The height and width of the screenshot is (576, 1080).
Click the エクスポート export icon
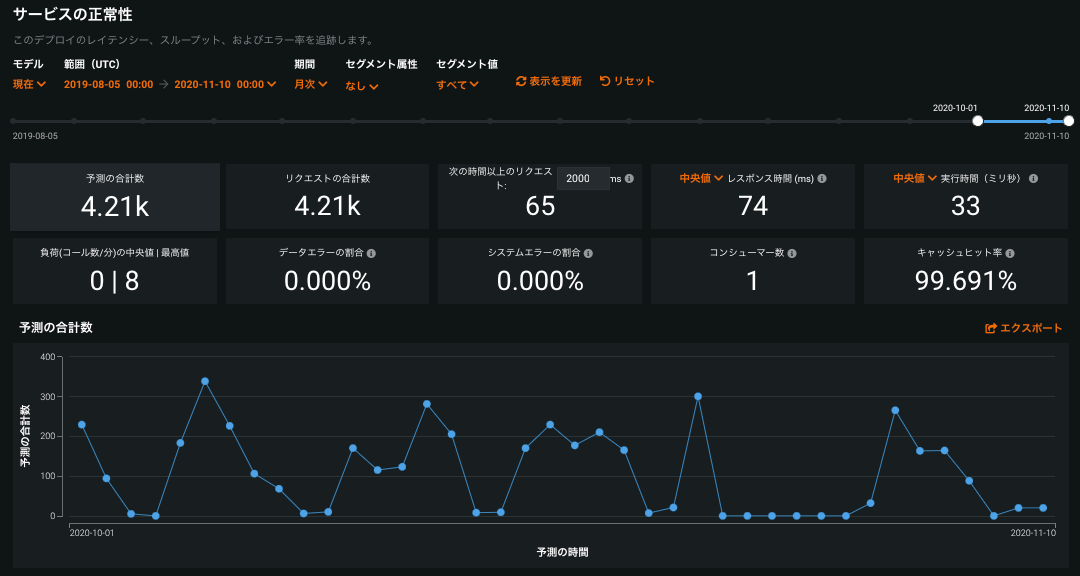click(991, 328)
